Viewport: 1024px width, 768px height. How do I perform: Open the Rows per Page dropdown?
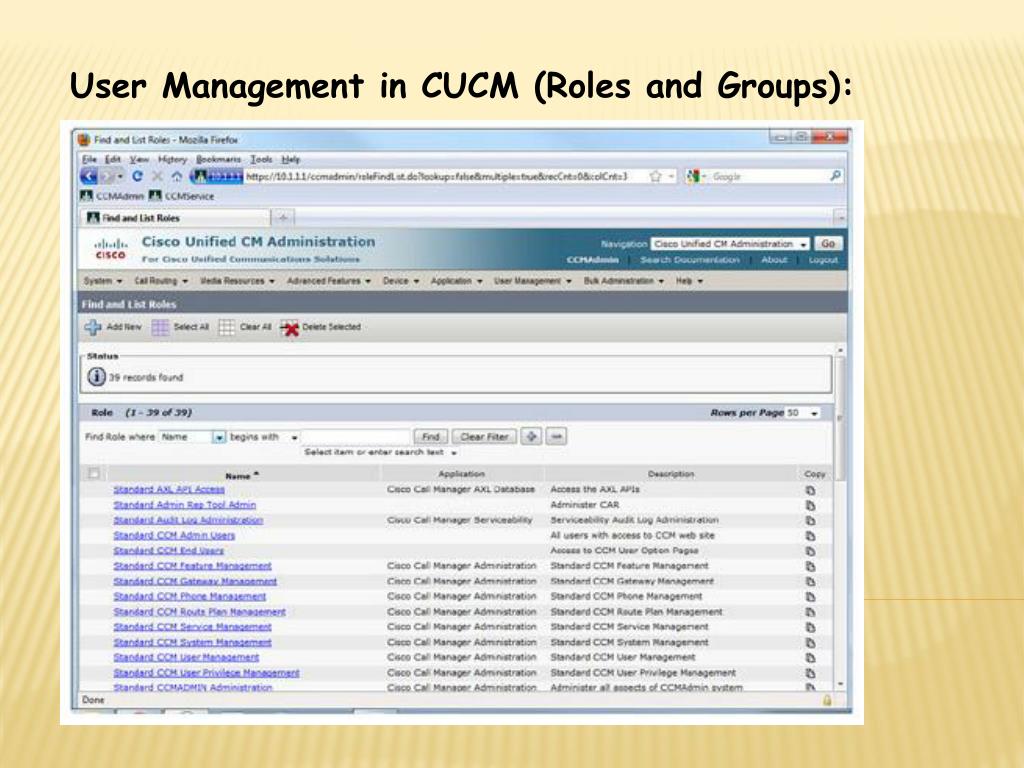point(803,413)
